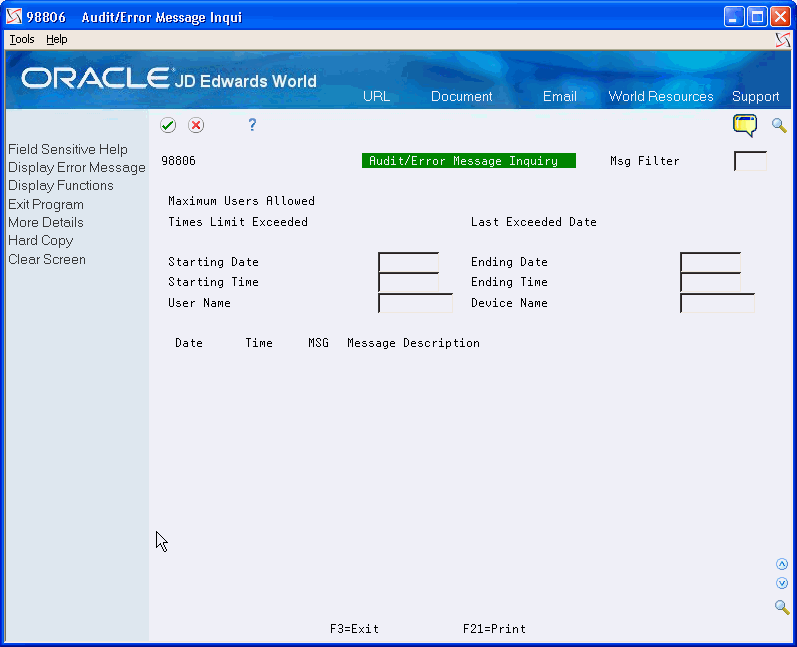Screen dimensions: 797x647
Task: Click the Msg Filter input field
Action: coord(750,161)
